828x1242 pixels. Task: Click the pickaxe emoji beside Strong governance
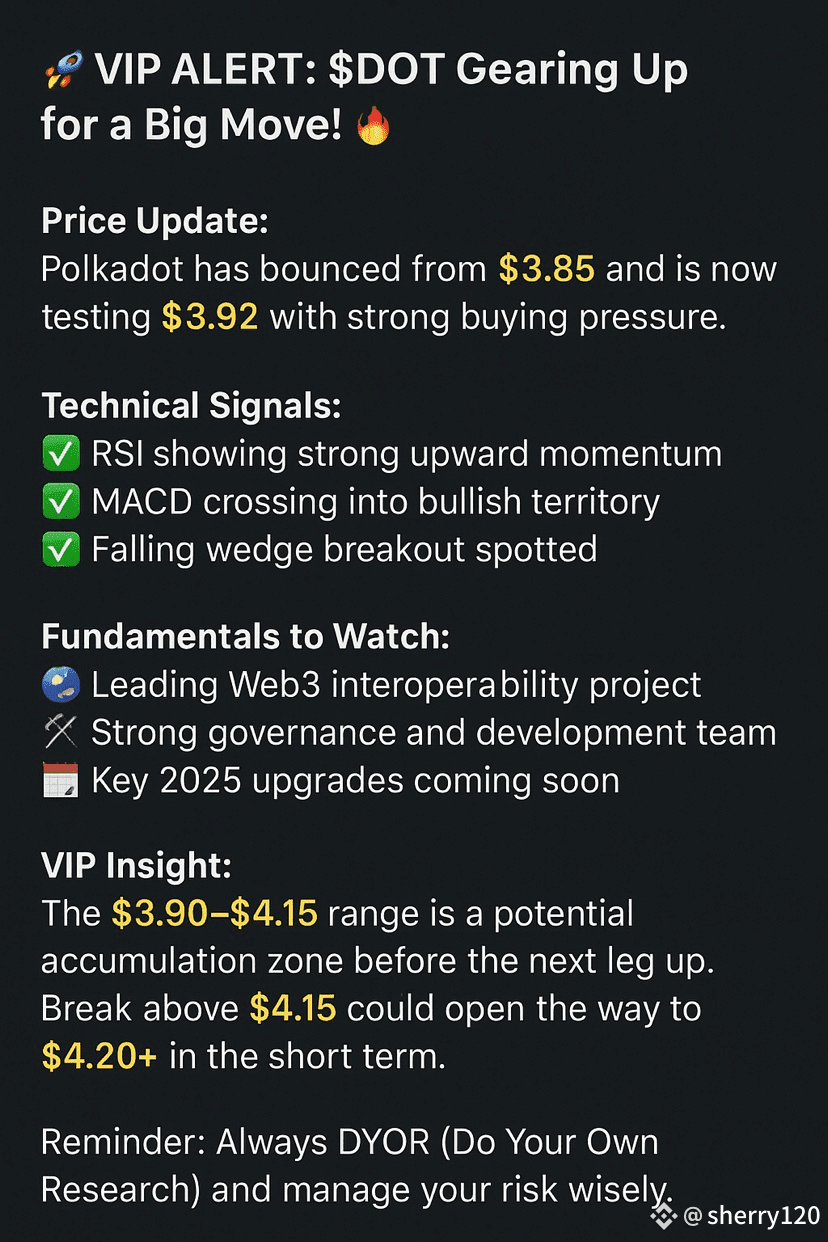pos(61,733)
